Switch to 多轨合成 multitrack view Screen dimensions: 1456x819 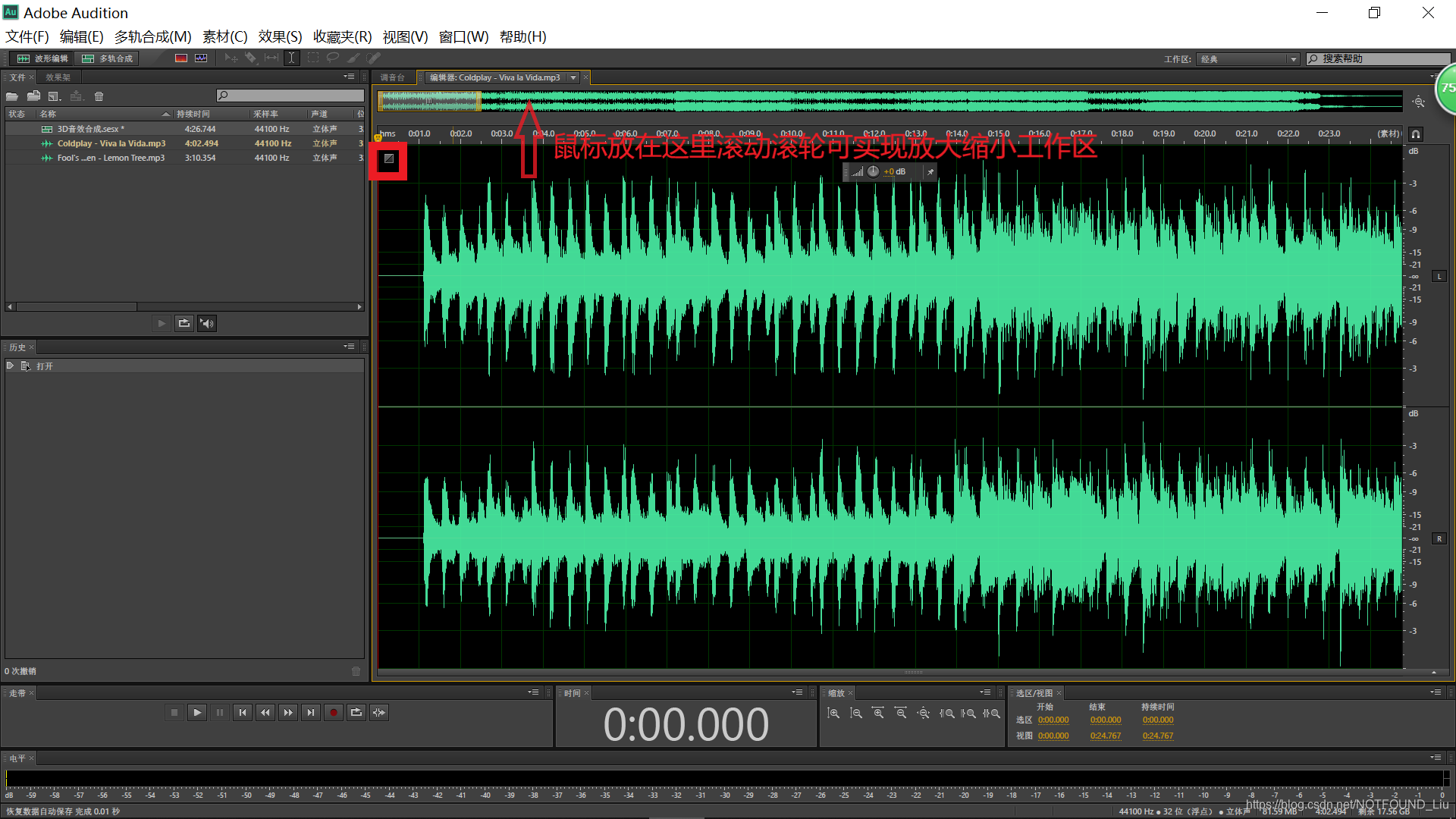coord(108,58)
